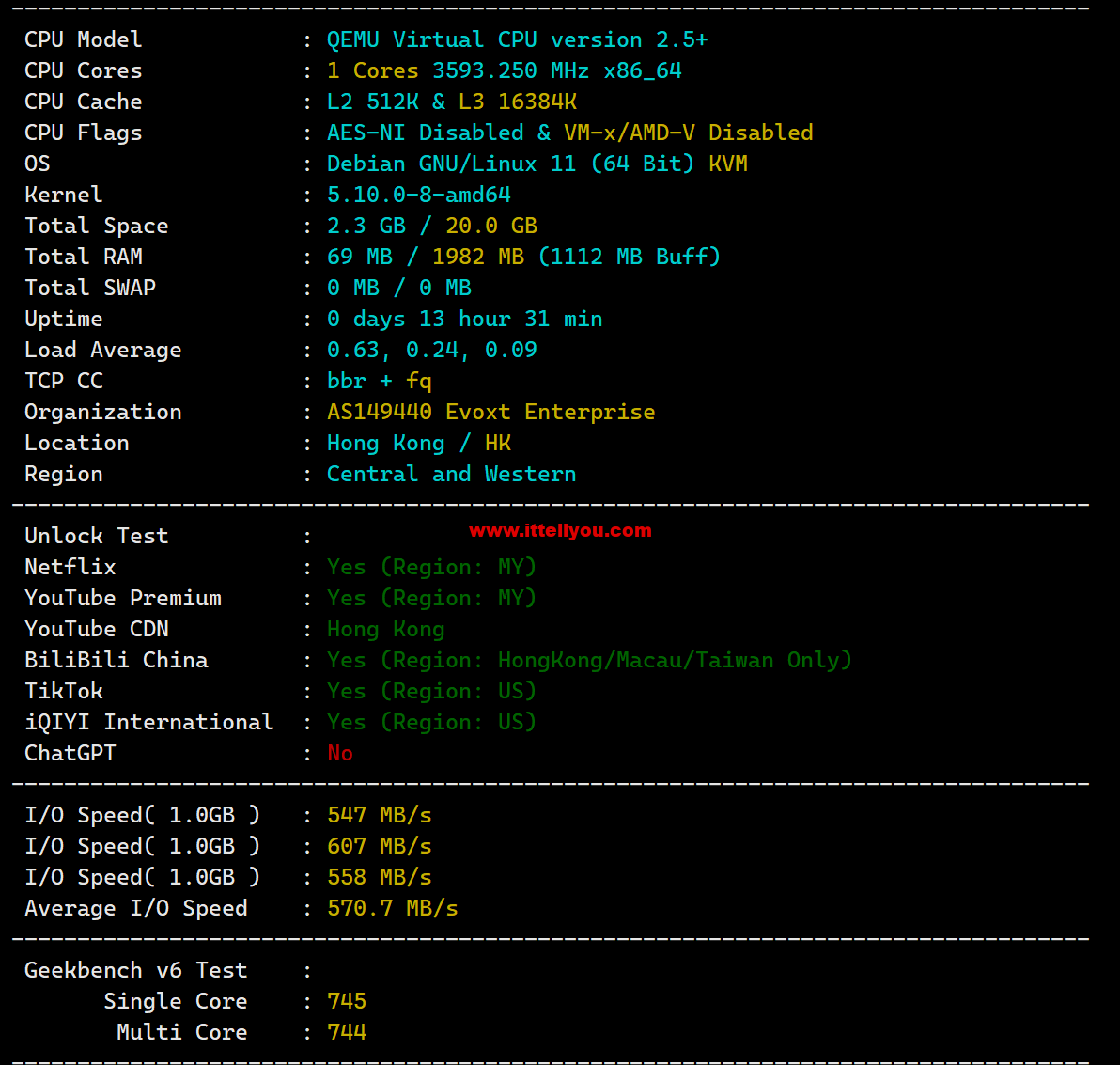Select the kernel version 5.10.0-8-amd64

[418, 196]
